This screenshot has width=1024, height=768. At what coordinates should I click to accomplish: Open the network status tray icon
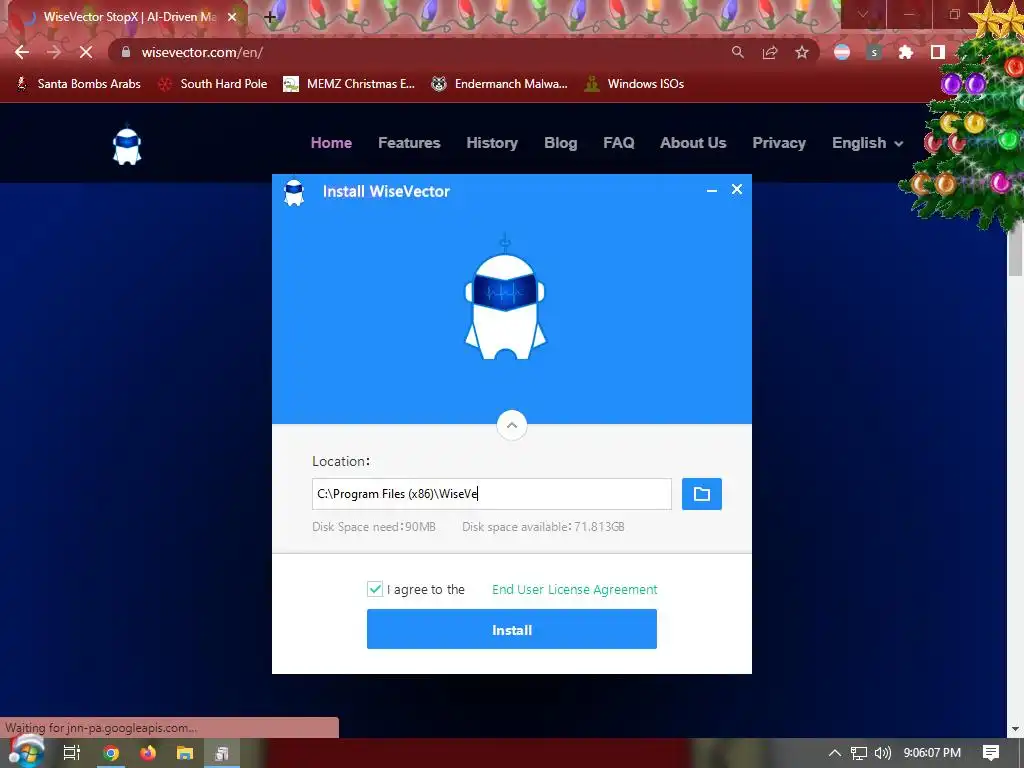[x=859, y=753]
